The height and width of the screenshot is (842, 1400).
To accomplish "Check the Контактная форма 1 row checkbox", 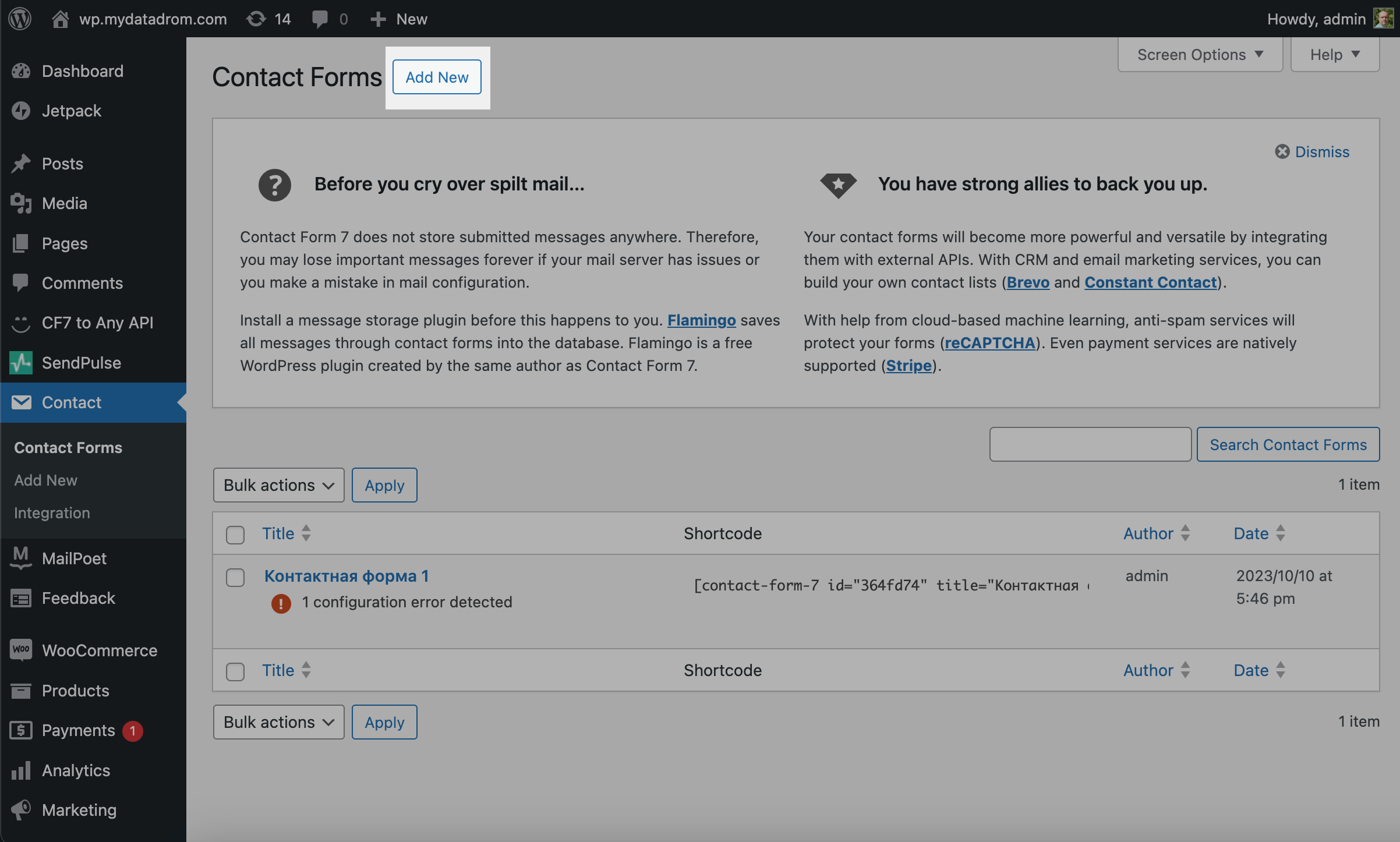I will pyautogui.click(x=235, y=577).
